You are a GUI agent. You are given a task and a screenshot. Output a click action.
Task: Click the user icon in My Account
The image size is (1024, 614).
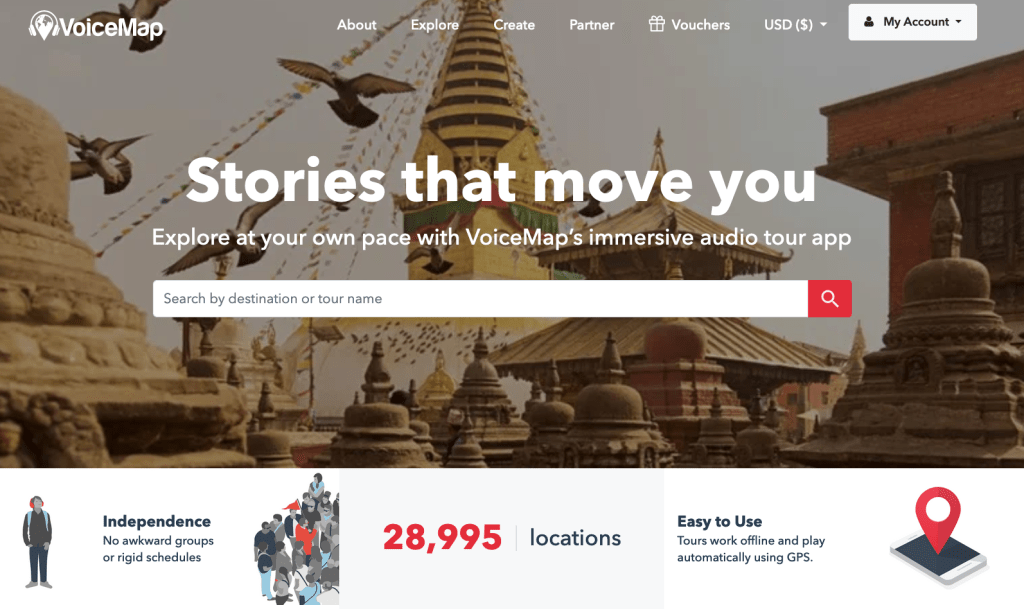[x=869, y=22]
